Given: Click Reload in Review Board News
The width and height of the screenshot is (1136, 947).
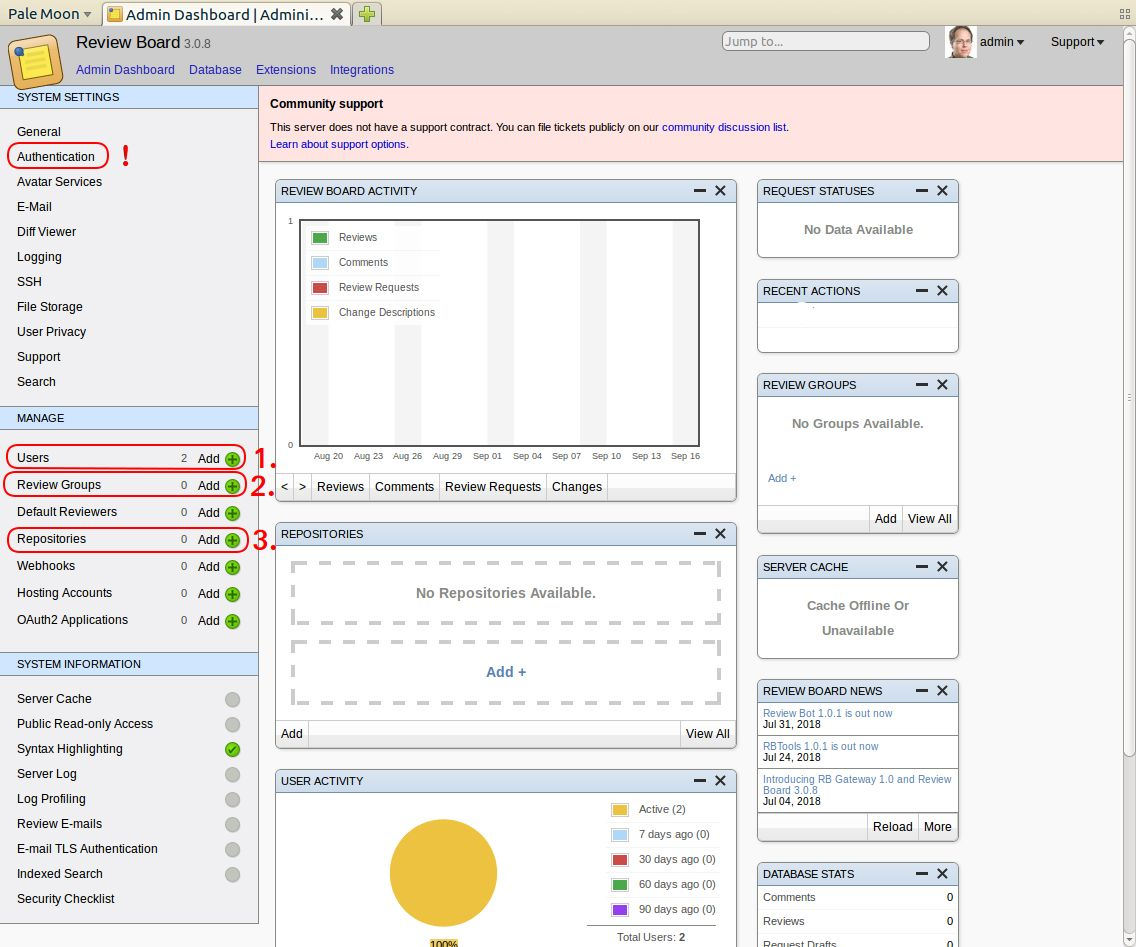Looking at the screenshot, I should (x=892, y=827).
